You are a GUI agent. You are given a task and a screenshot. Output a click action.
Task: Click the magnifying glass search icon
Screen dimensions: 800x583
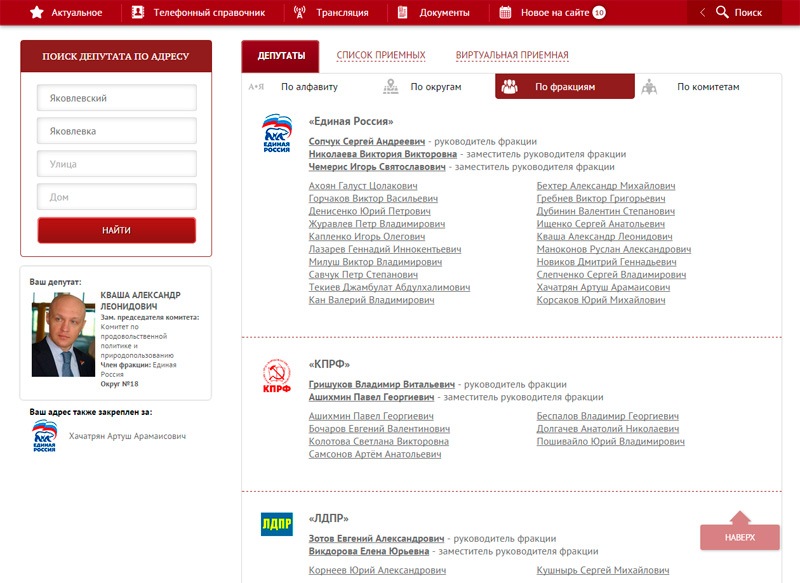(x=722, y=12)
